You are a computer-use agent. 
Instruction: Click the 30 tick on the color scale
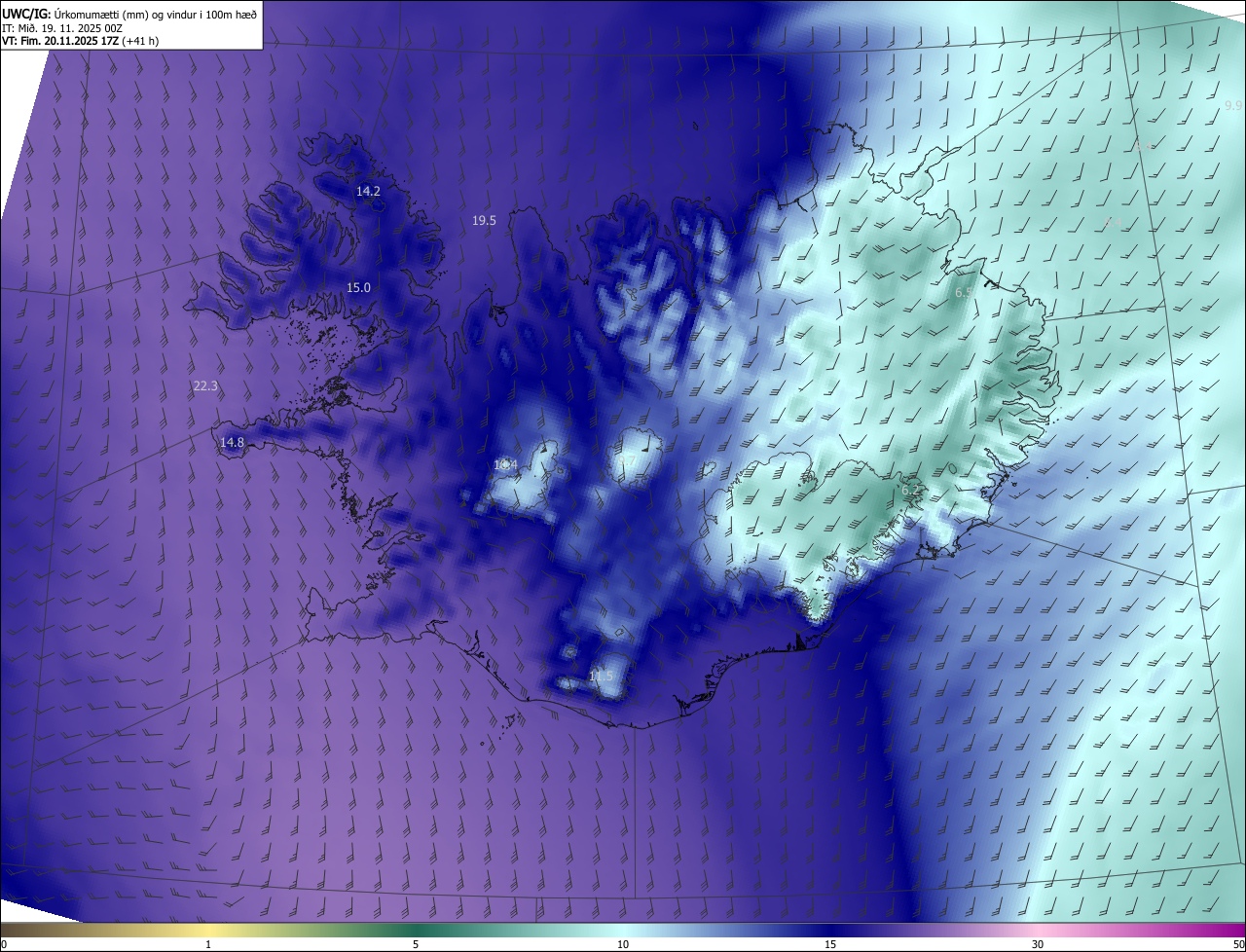pyautogui.click(x=1038, y=944)
